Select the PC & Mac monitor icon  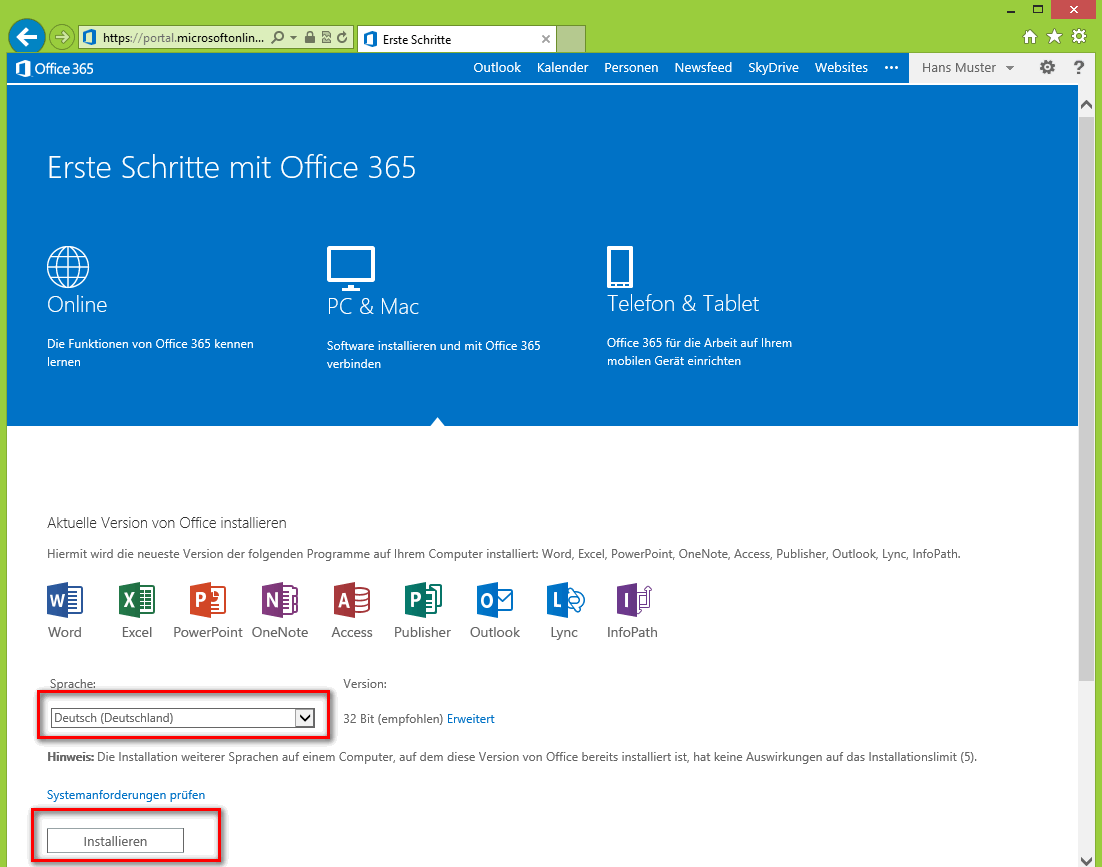coord(351,268)
